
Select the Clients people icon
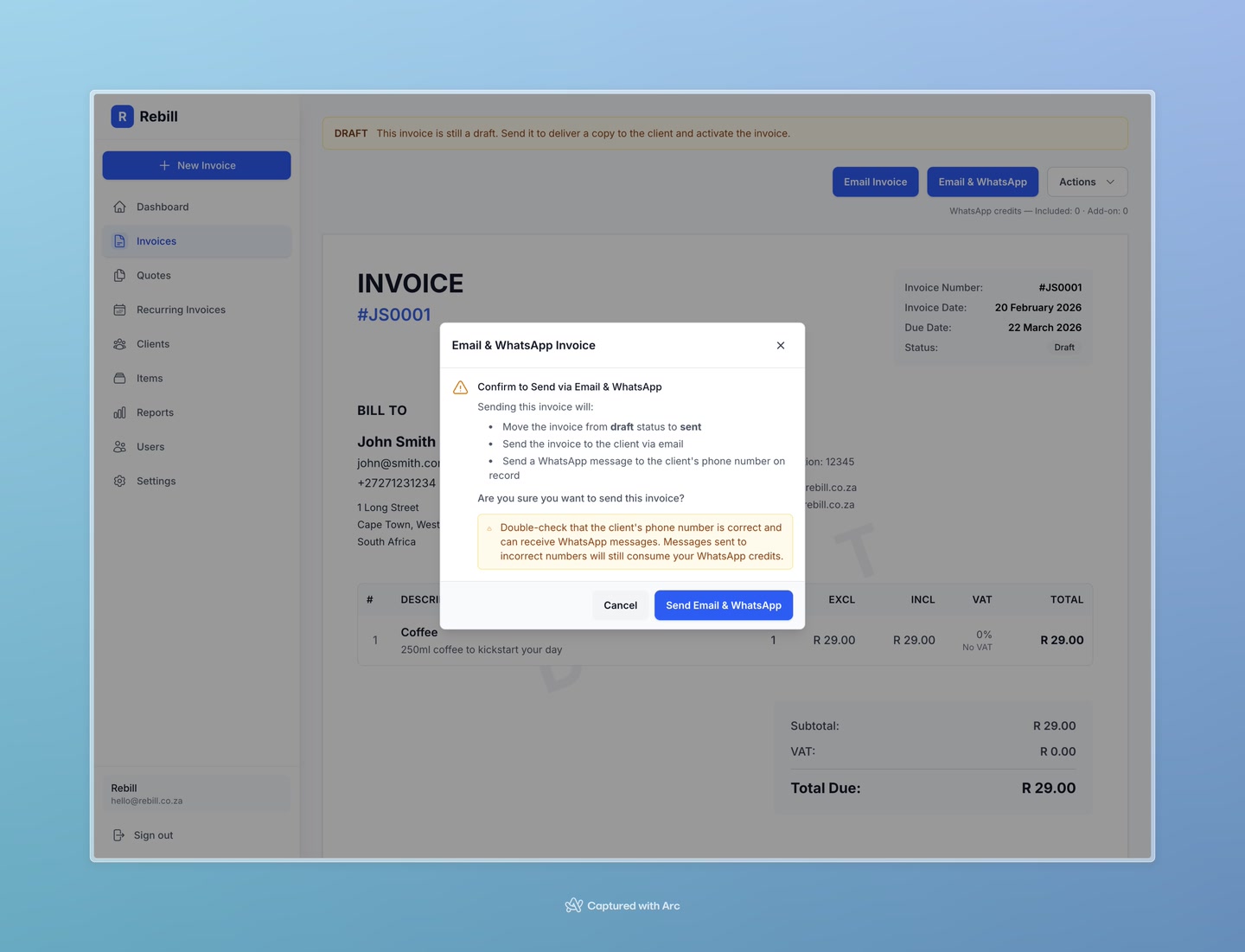(119, 343)
